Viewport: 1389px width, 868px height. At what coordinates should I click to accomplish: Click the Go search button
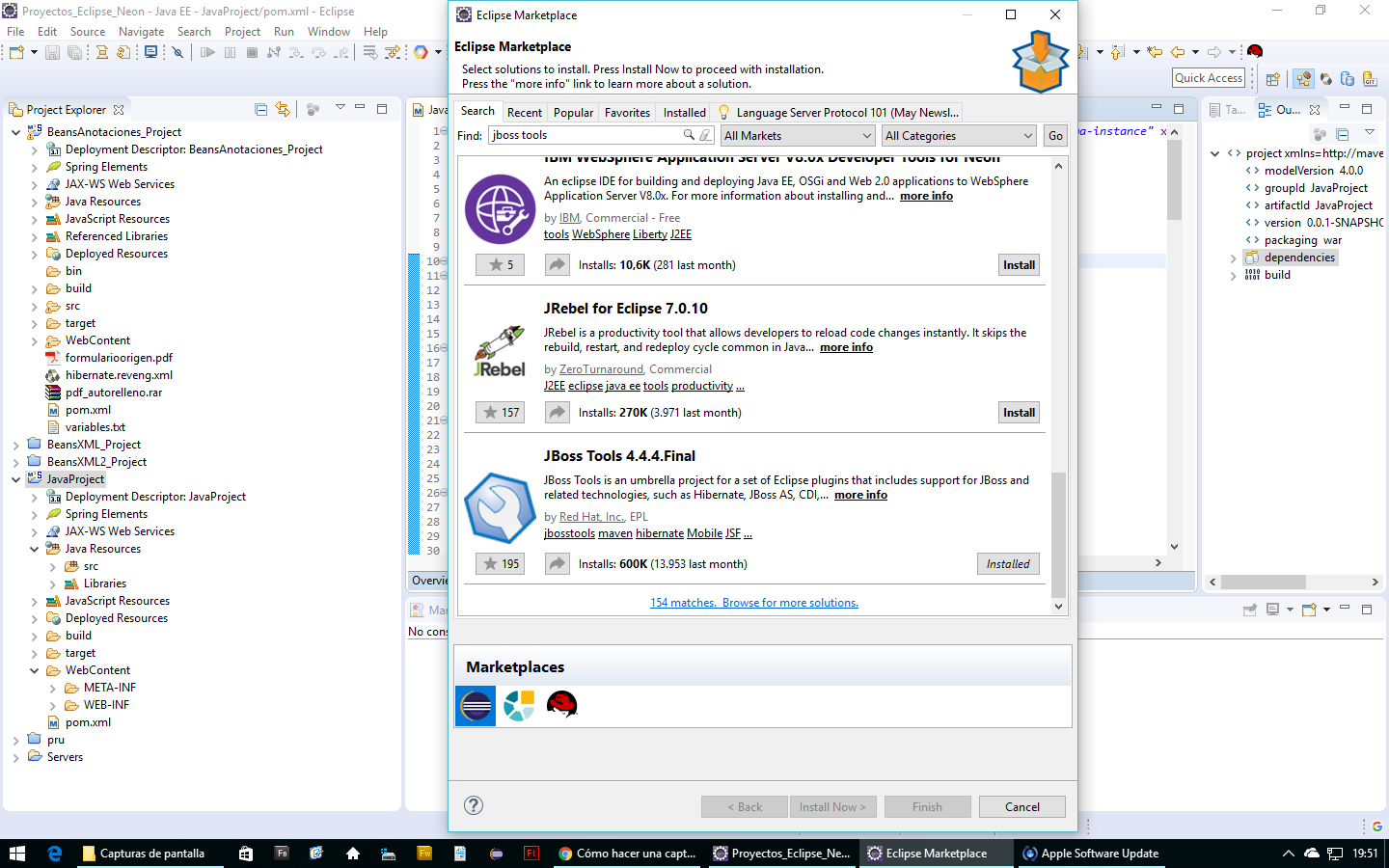click(1055, 136)
